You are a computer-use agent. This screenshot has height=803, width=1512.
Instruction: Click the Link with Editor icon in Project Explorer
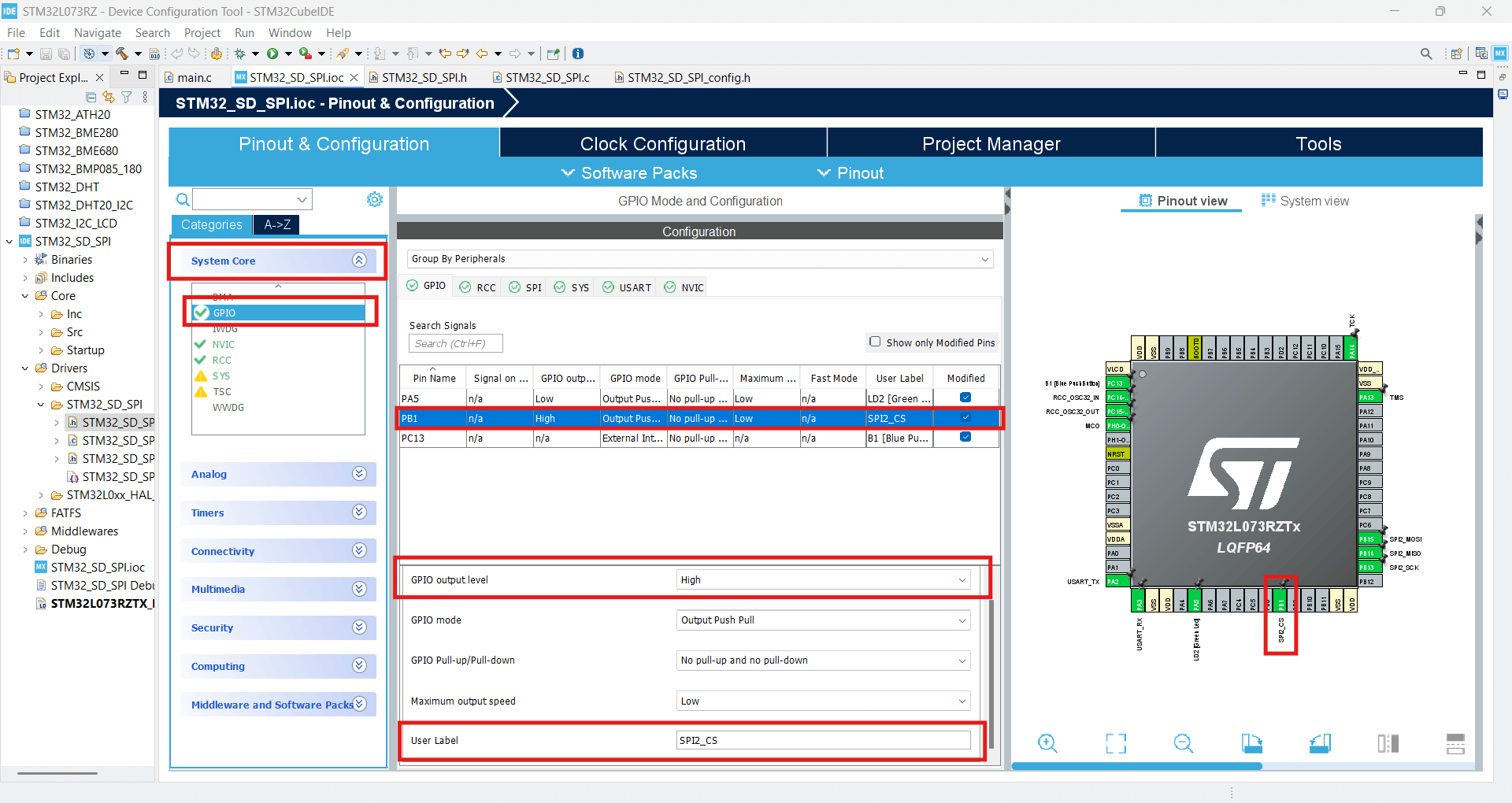(x=109, y=97)
